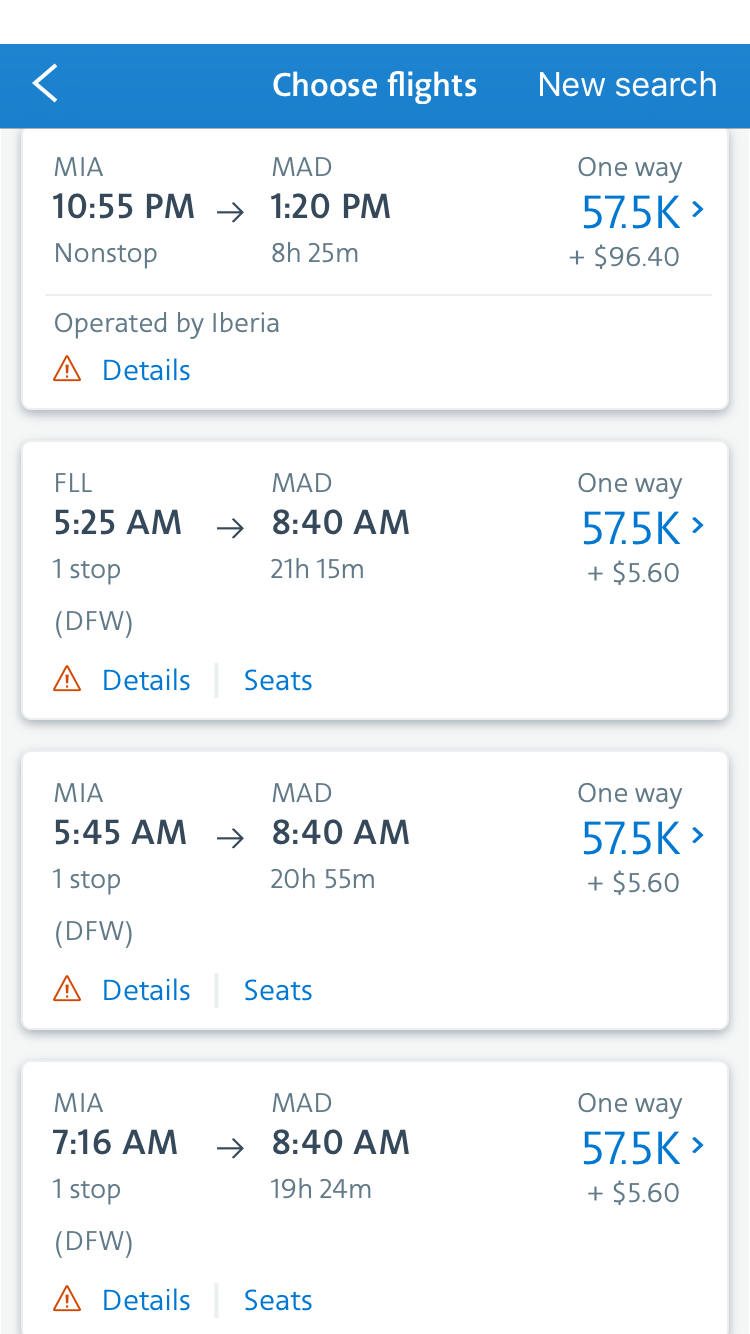Tap route arrow on FLL 5:25 AM flight
The height and width of the screenshot is (1334, 750).
coord(231,527)
